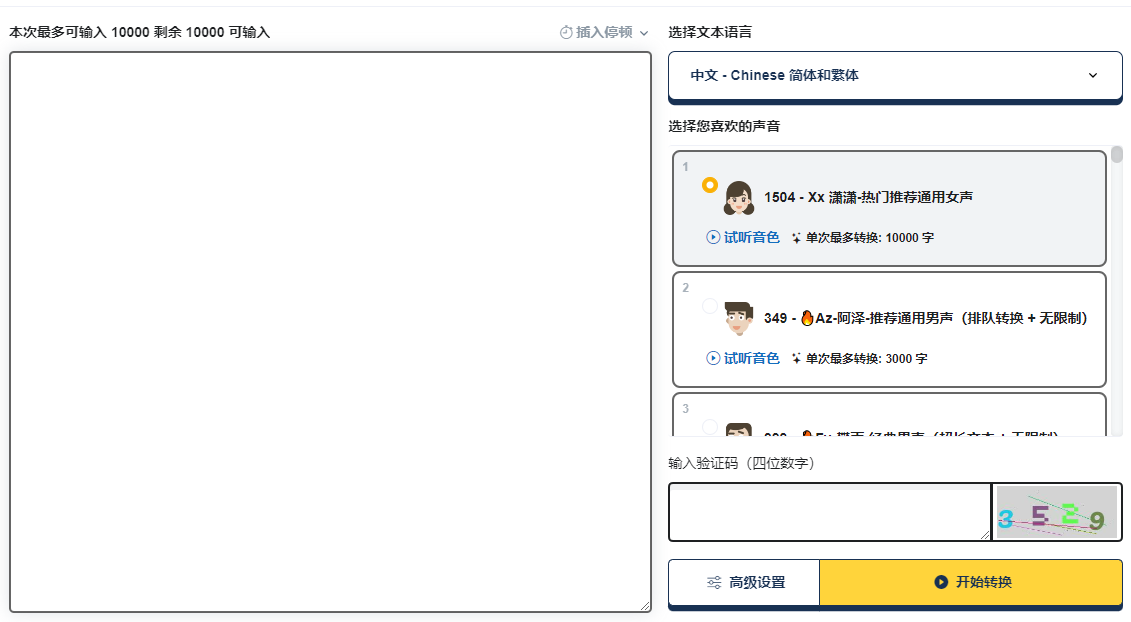1131x622 pixels.
Task: Click the voice list vertical scrollbar
Action: click(1117, 290)
